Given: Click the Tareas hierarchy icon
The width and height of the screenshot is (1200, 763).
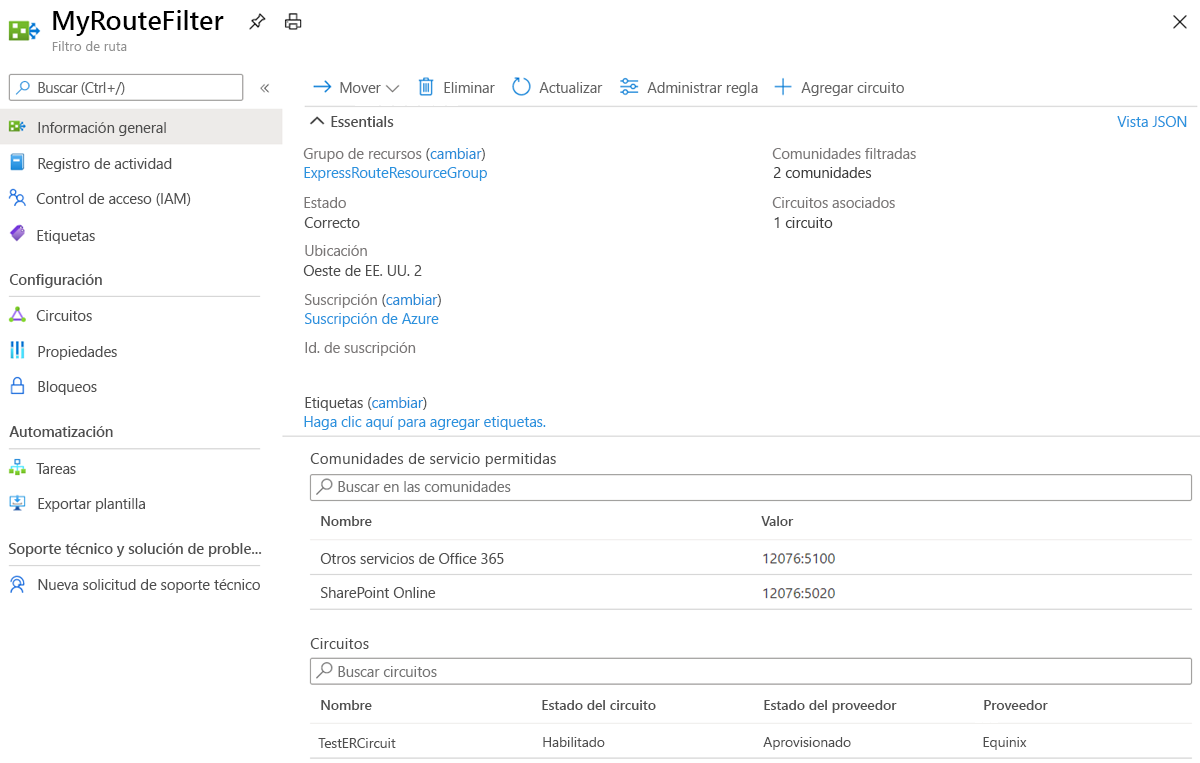Looking at the screenshot, I should coord(17,468).
